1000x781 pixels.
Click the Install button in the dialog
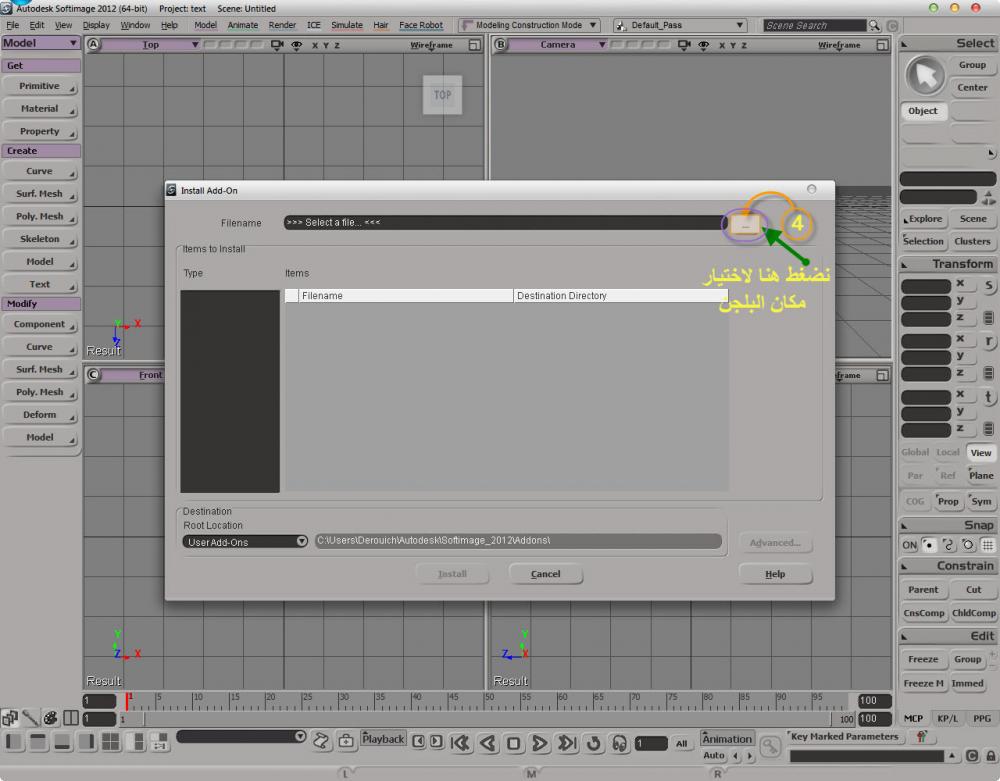(452, 574)
